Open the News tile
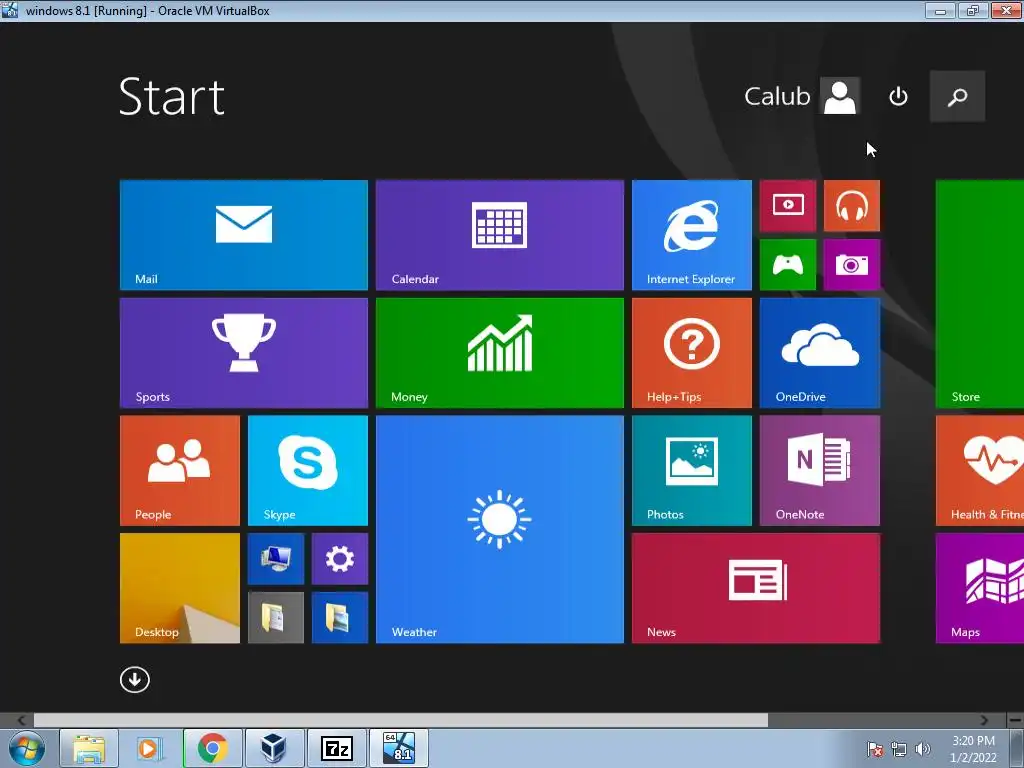This screenshot has width=1024, height=768. tap(756, 588)
